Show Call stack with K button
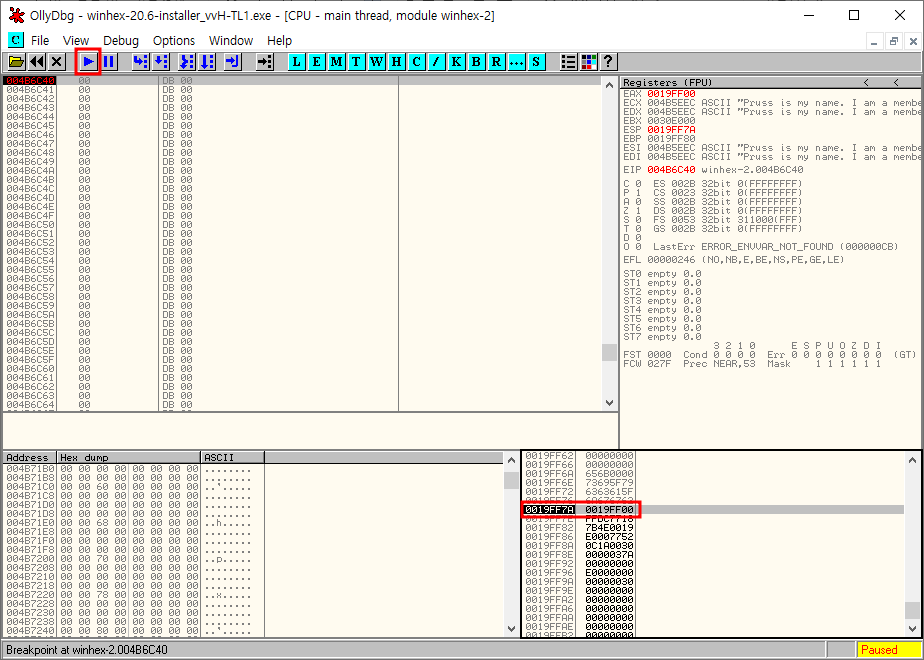The width and height of the screenshot is (924, 660). click(457, 61)
